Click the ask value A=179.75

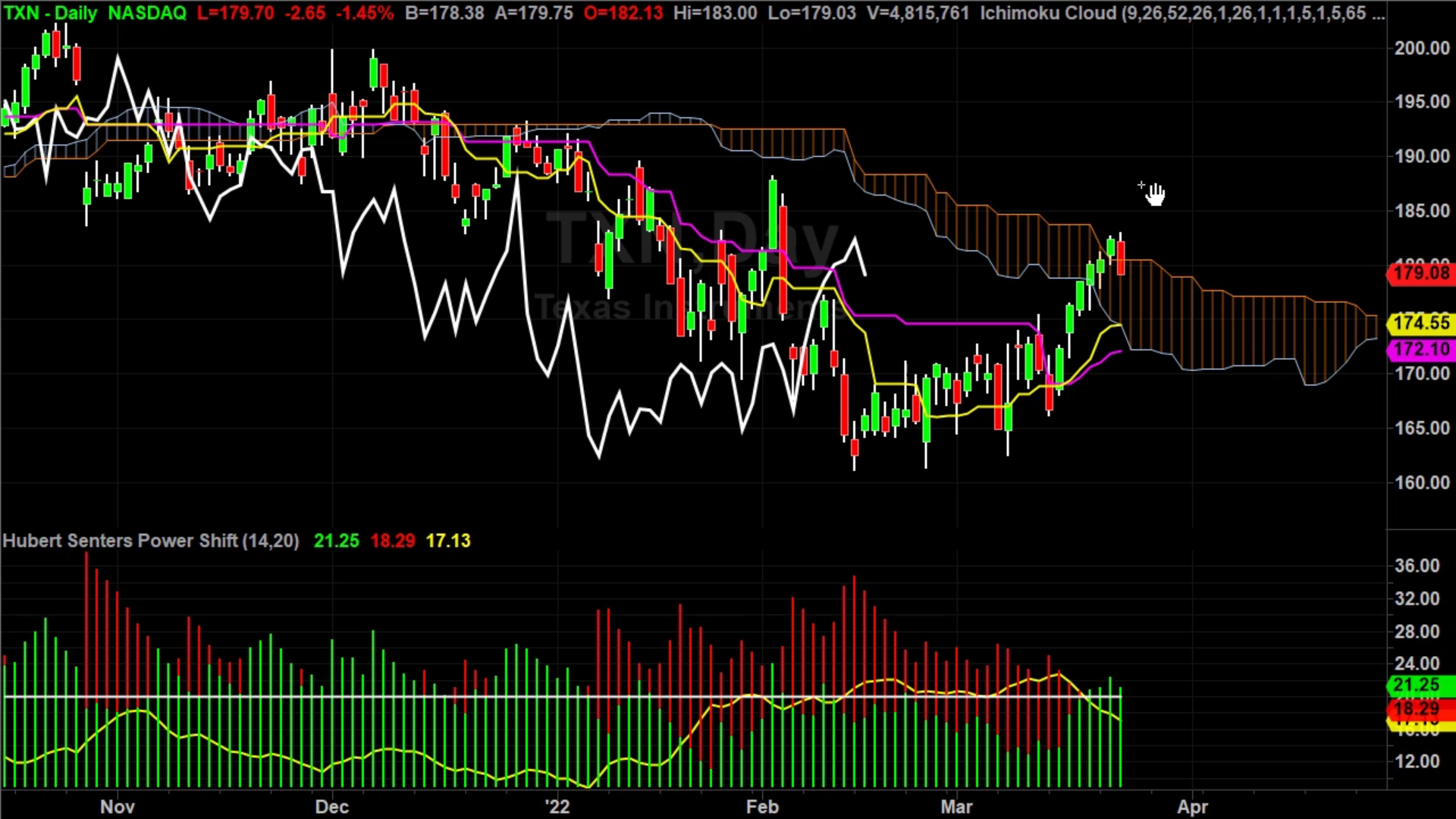click(534, 13)
